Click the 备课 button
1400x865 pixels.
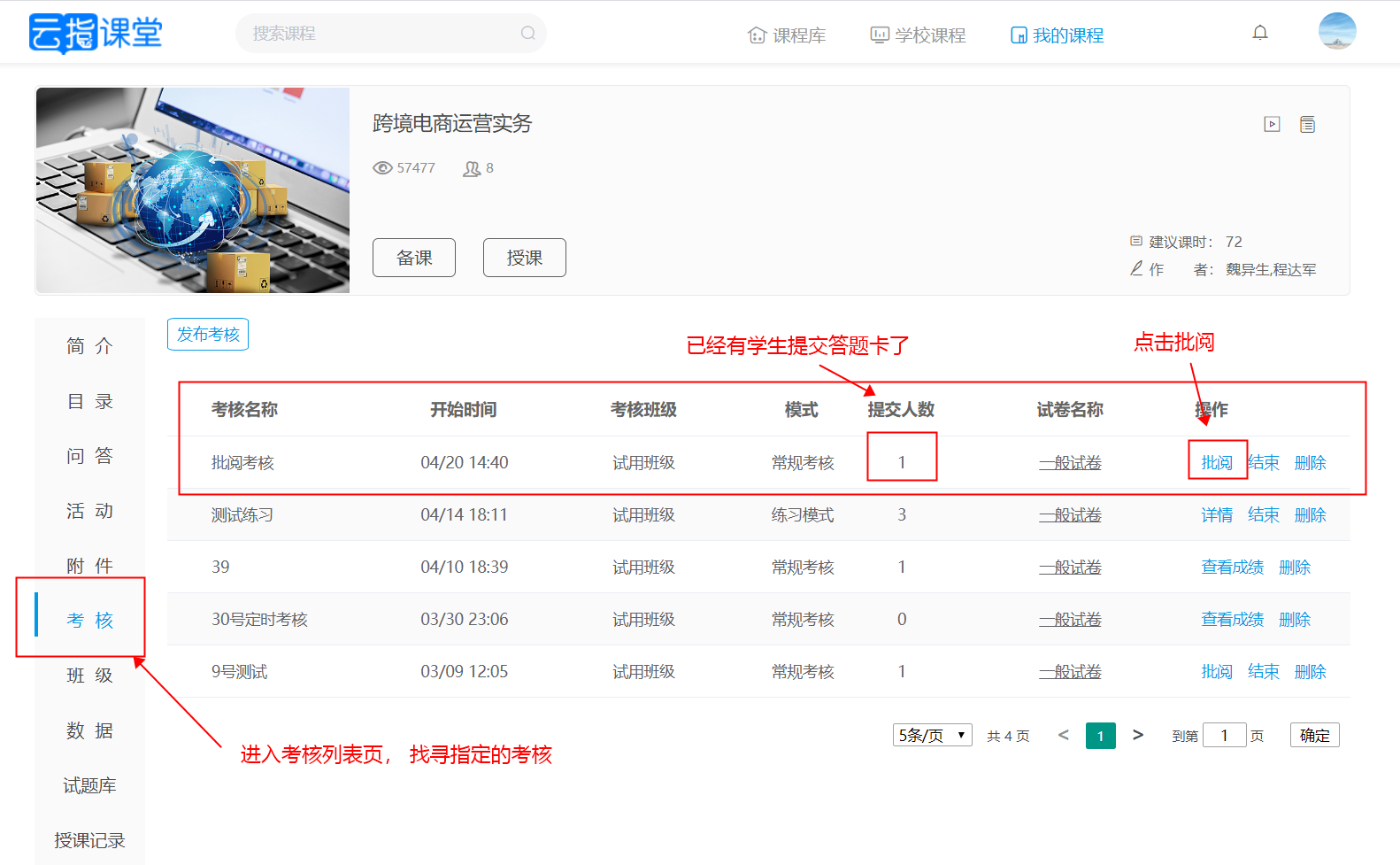click(414, 258)
